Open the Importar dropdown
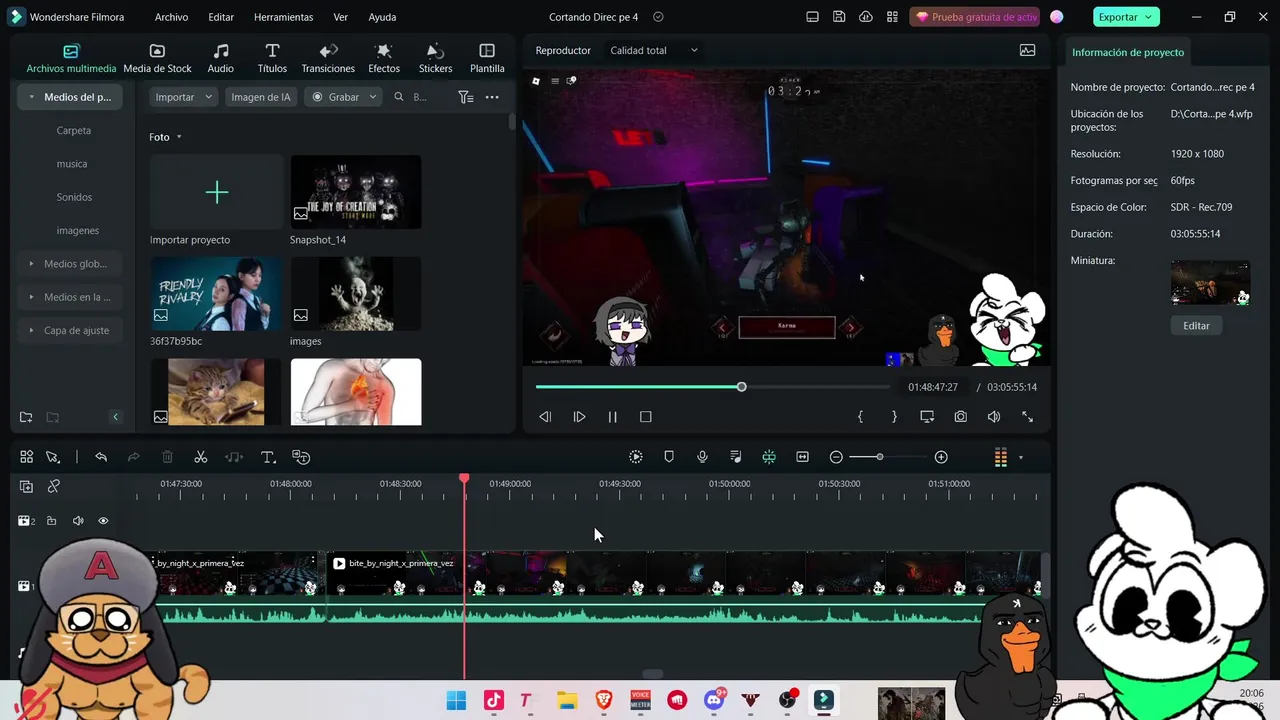Image resolution: width=1280 pixels, height=720 pixels. click(x=184, y=97)
